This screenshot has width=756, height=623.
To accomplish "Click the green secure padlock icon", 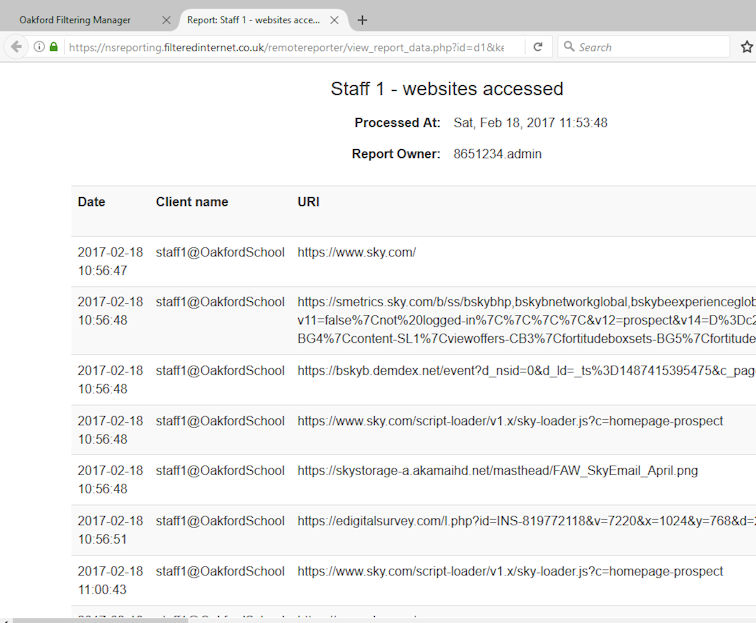I will [x=54, y=47].
